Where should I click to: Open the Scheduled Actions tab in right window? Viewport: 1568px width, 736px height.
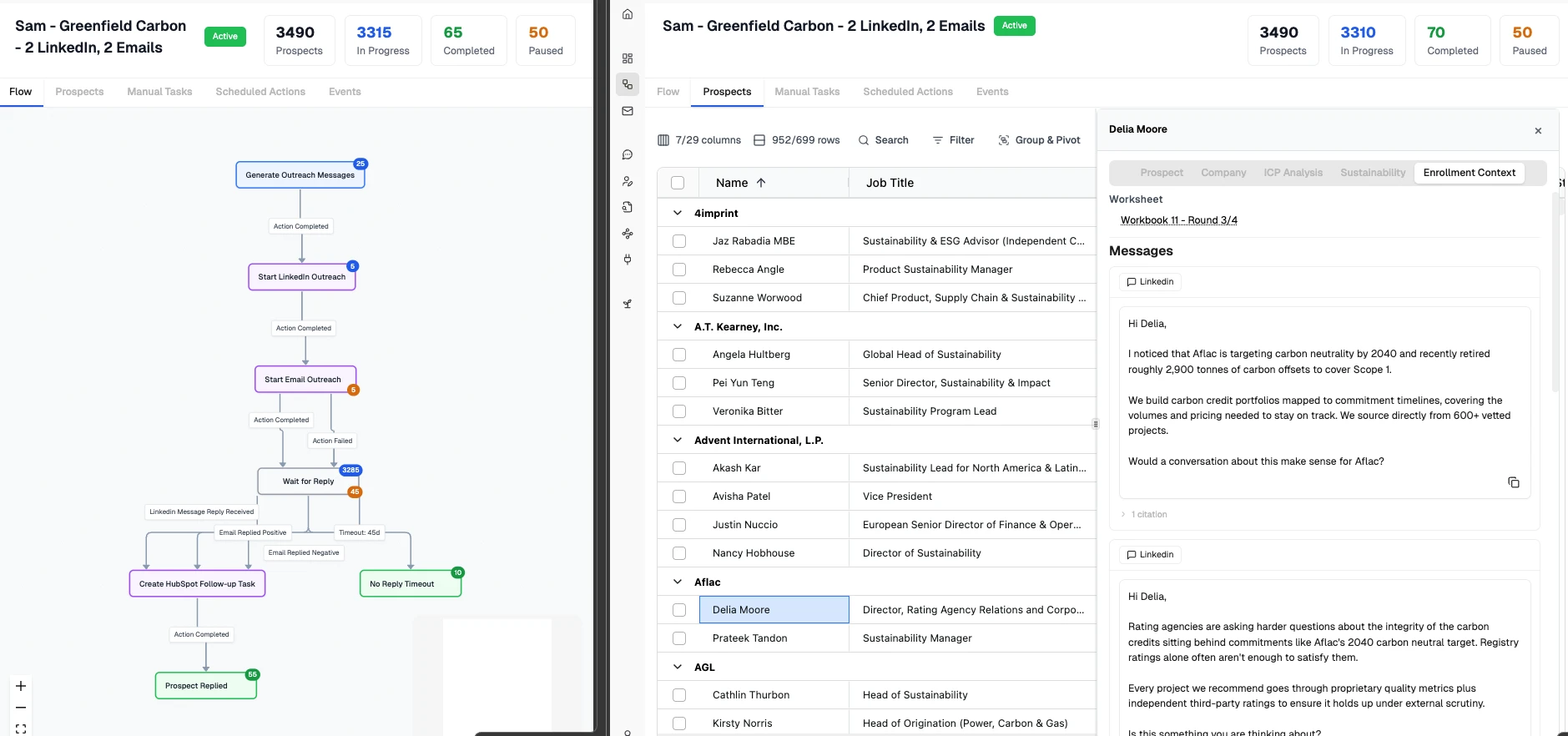(908, 92)
